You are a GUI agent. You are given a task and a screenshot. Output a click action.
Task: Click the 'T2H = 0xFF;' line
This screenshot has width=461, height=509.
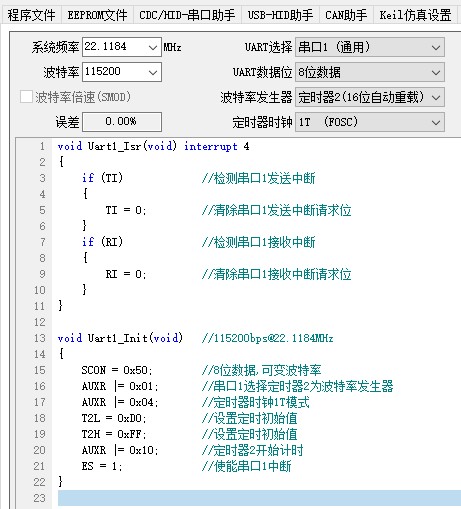pos(114,434)
